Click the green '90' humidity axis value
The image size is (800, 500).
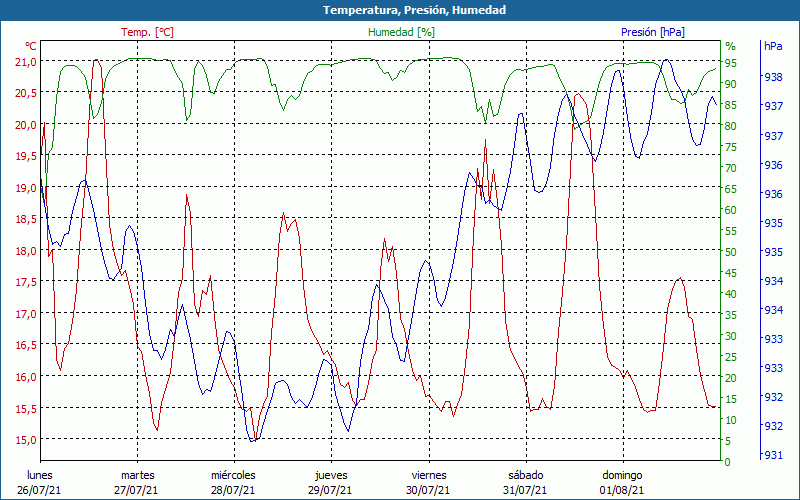pyautogui.click(x=731, y=84)
